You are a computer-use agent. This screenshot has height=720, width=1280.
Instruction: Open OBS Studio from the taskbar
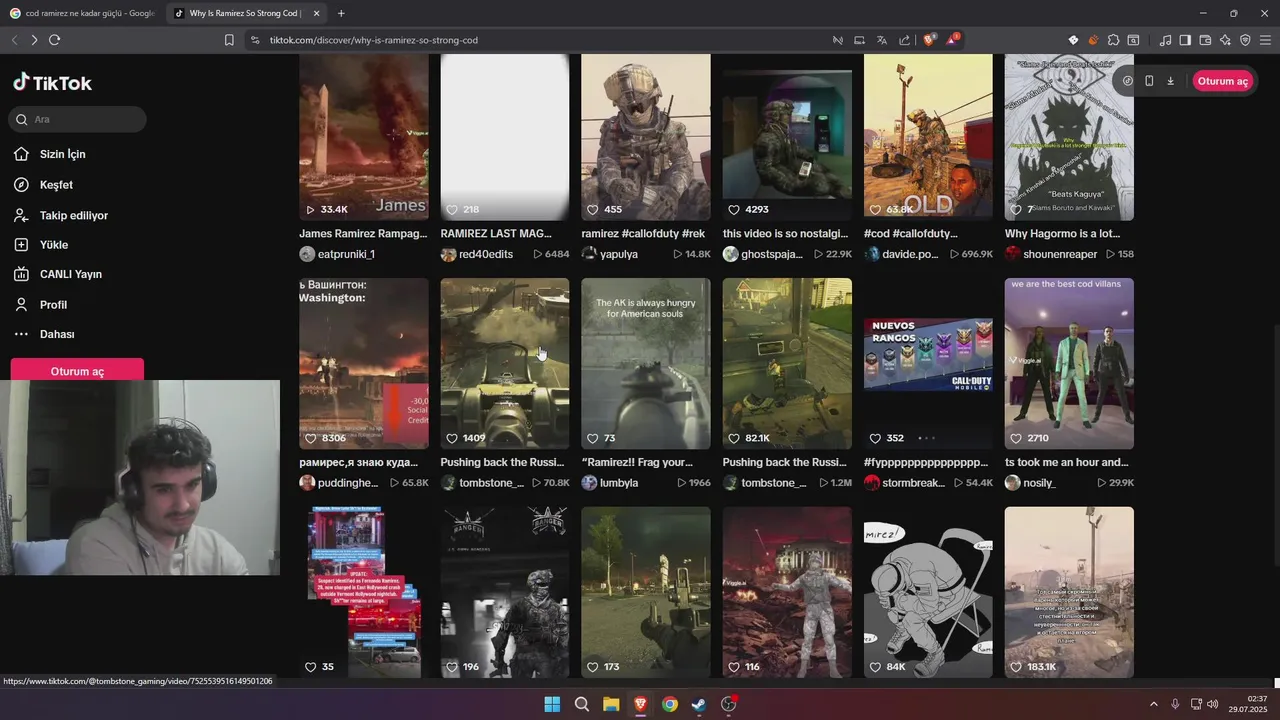coord(729,704)
